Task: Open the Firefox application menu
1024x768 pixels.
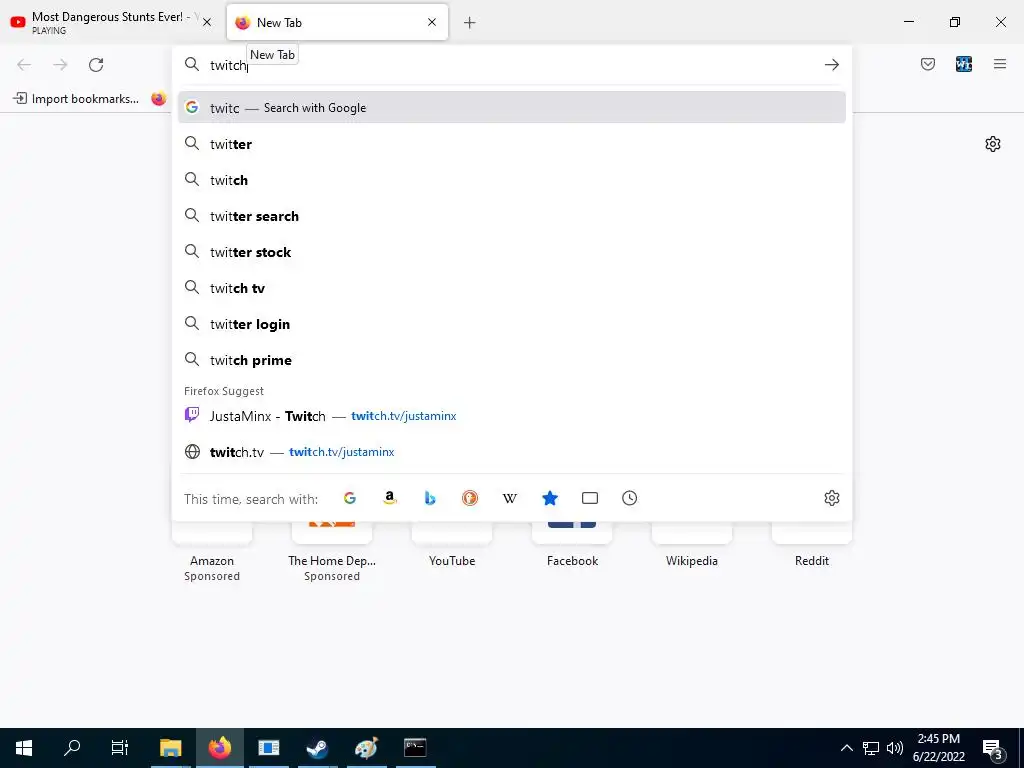Action: 999,64
